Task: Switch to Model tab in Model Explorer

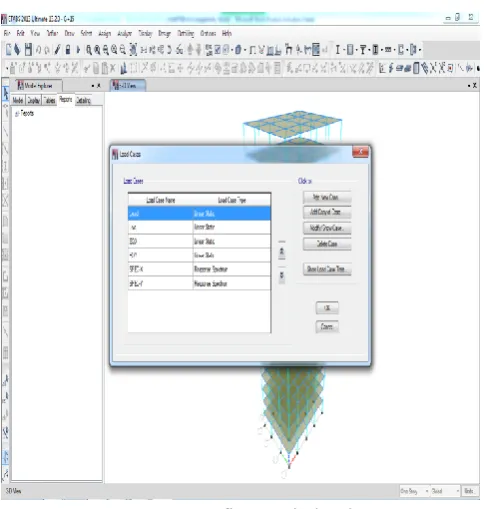Action: [18, 100]
